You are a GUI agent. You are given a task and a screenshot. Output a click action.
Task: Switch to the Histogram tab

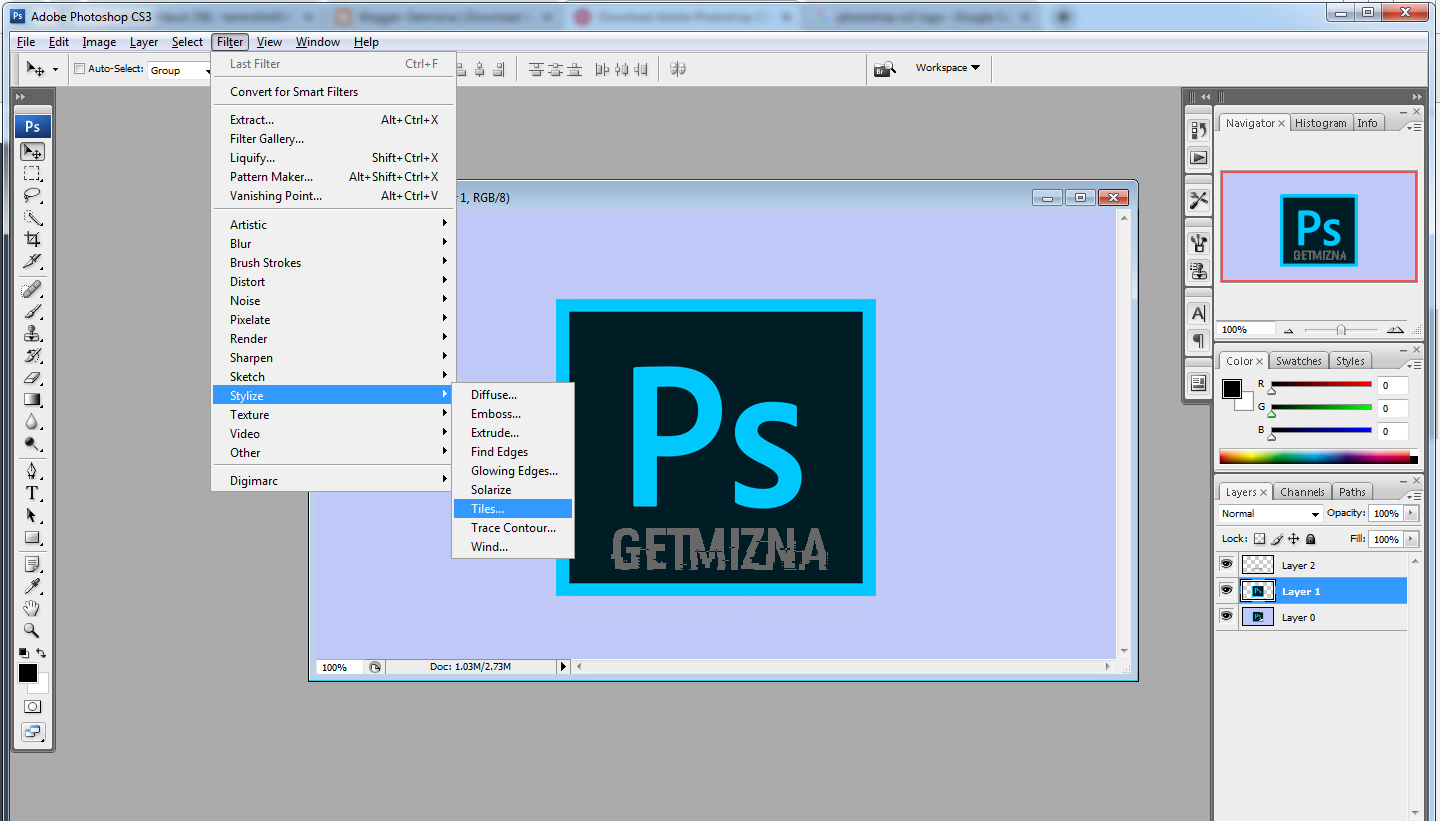coord(1320,123)
